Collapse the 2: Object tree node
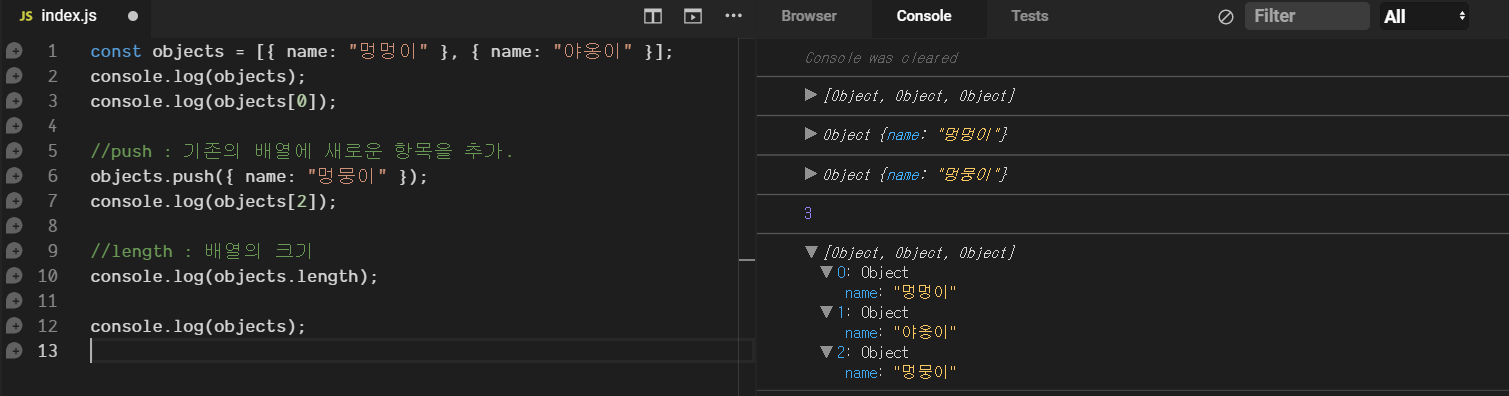 826,352
